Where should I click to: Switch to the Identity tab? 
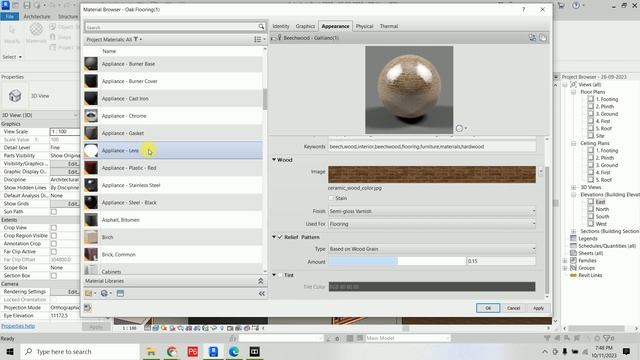pos(281,26)
